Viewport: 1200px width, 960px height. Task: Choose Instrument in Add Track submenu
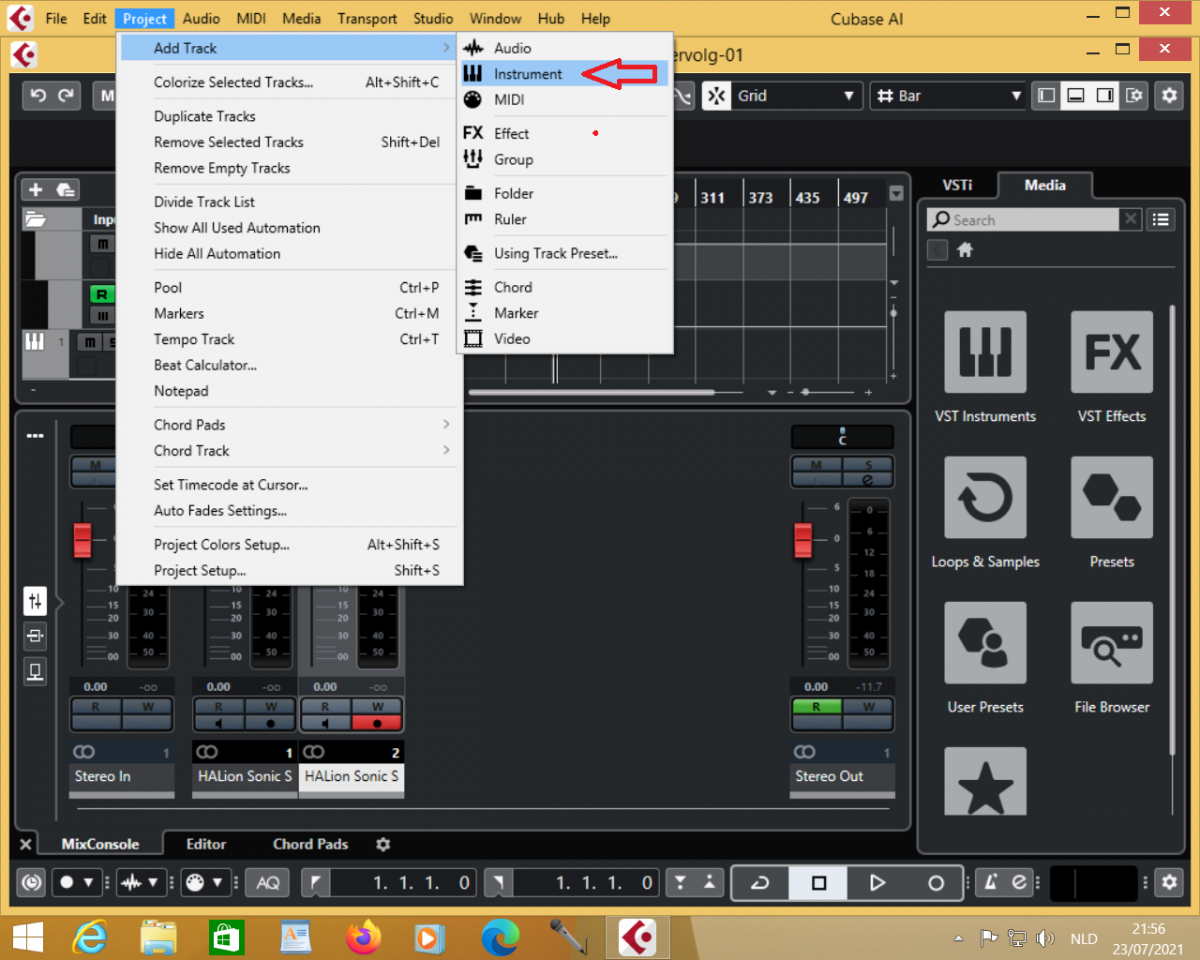click(x=564, y=74)
